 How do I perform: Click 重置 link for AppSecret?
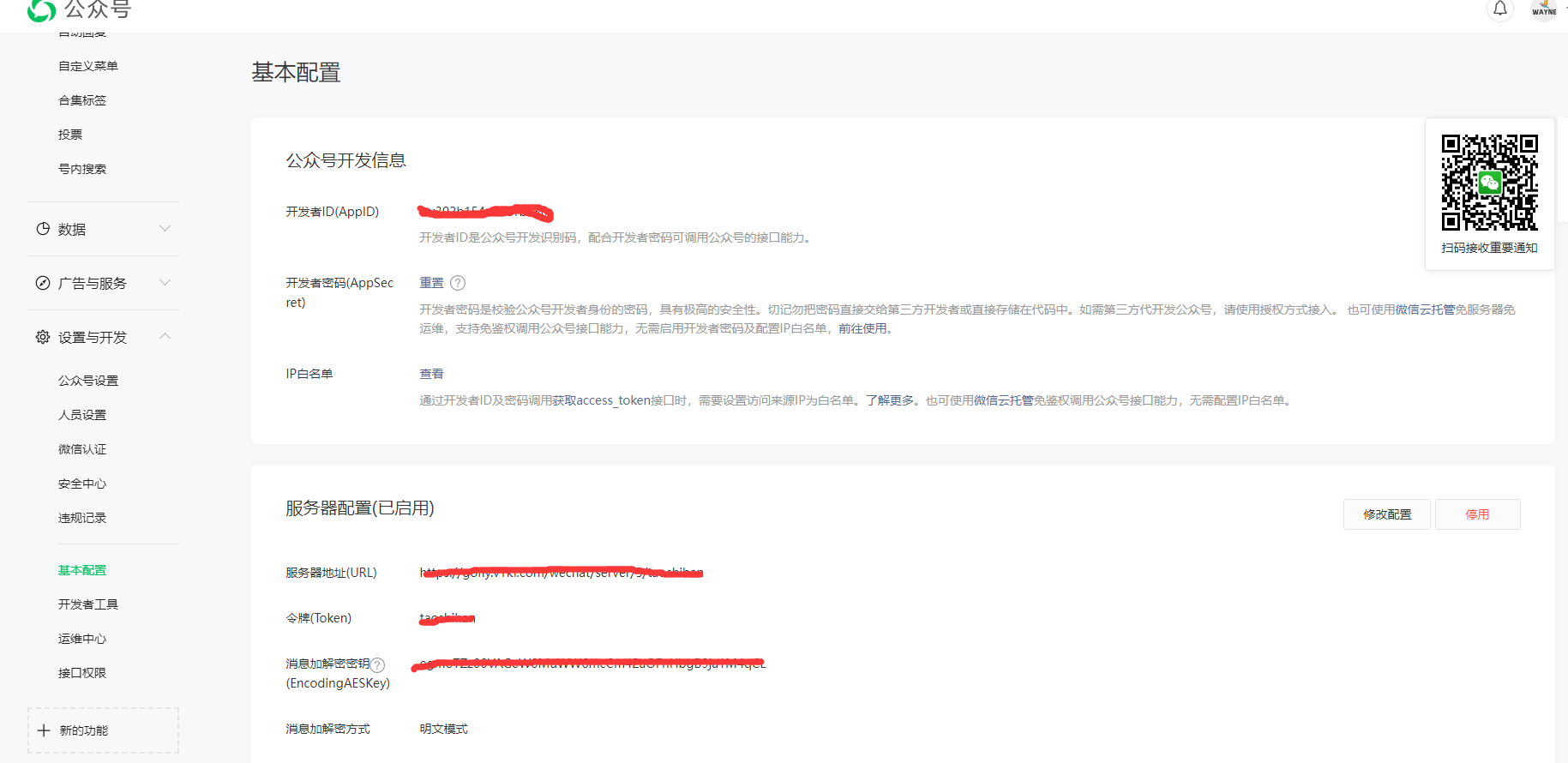(431, 283)
